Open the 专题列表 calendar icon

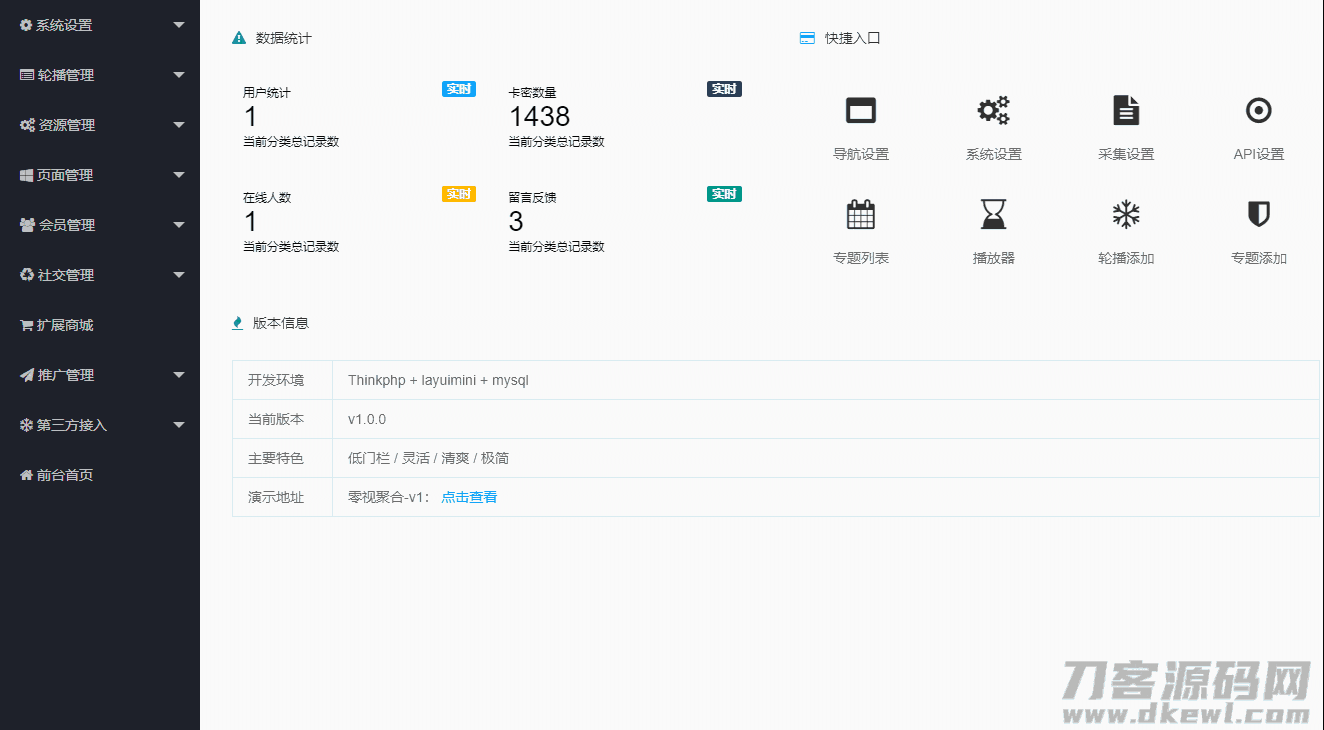[860, 214]
